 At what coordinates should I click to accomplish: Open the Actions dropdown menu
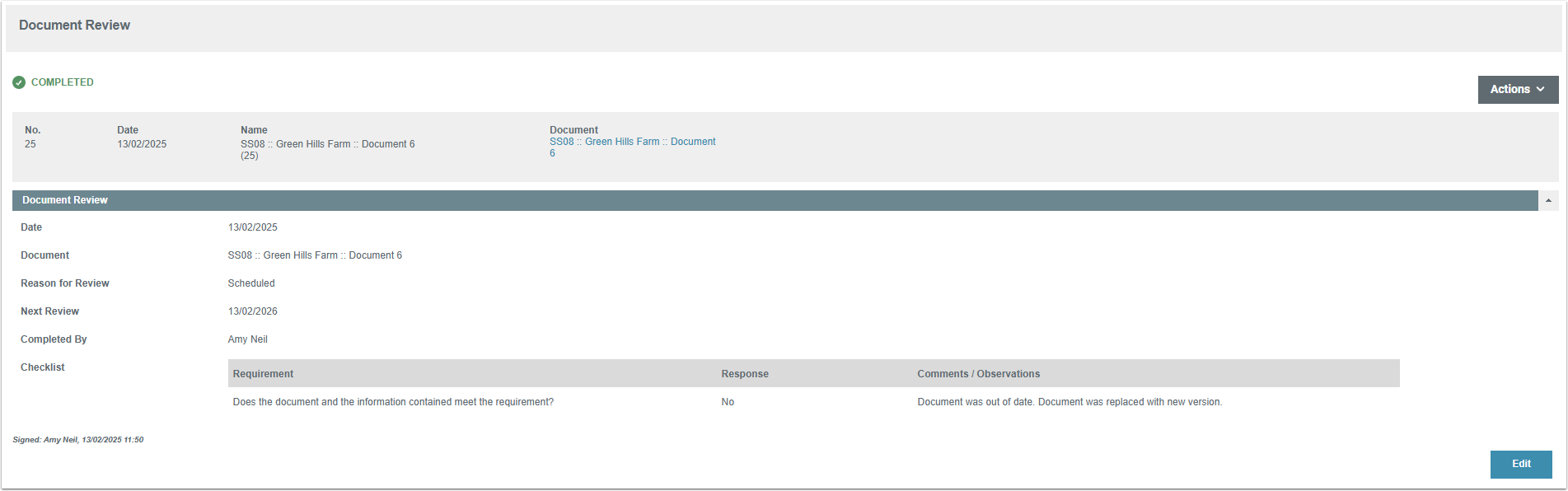[1517, 90]
